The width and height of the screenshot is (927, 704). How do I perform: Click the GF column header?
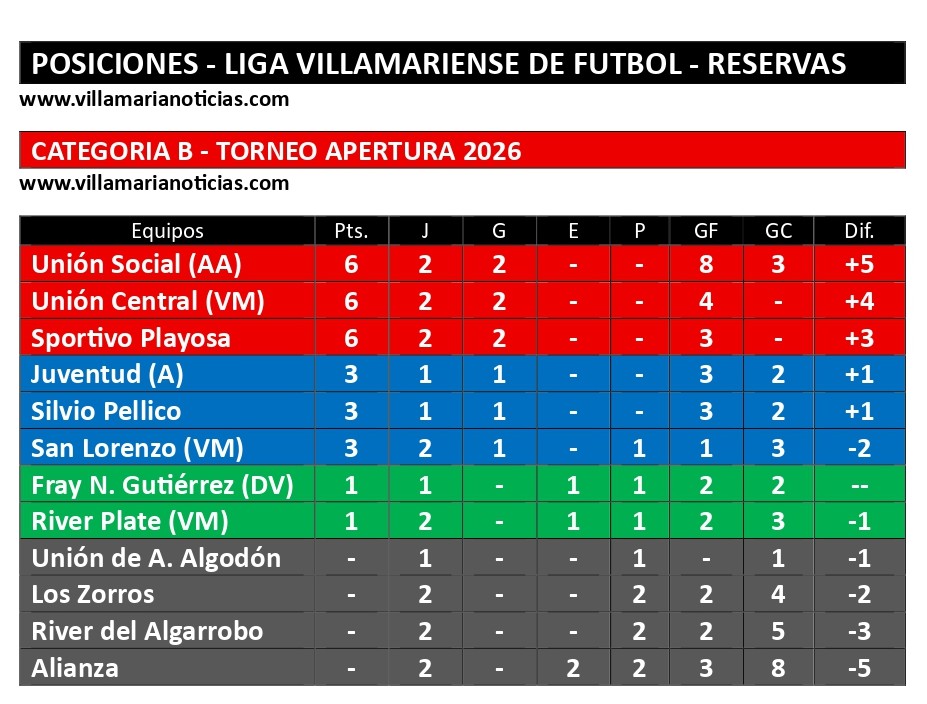(706, 231)
